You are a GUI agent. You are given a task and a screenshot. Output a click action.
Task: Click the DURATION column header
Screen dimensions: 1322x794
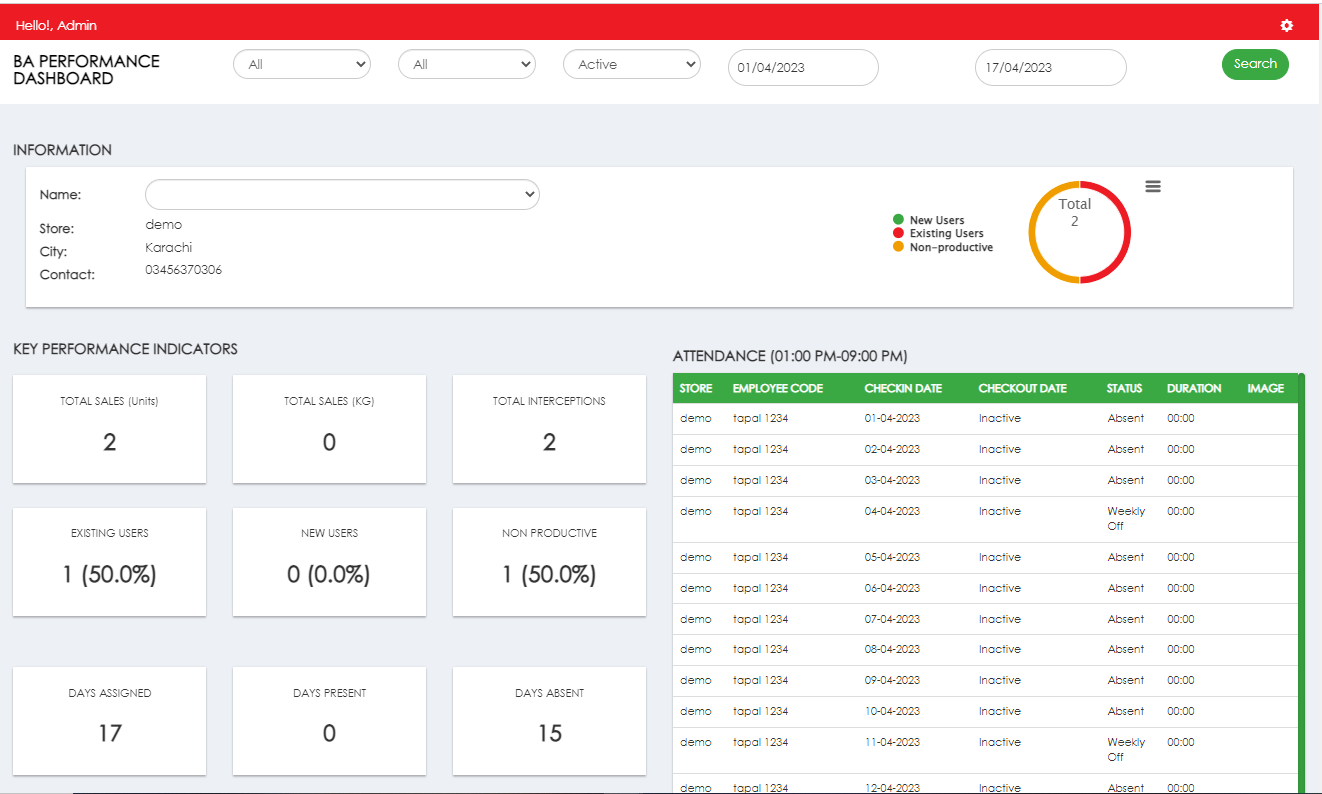point(1194,388)
